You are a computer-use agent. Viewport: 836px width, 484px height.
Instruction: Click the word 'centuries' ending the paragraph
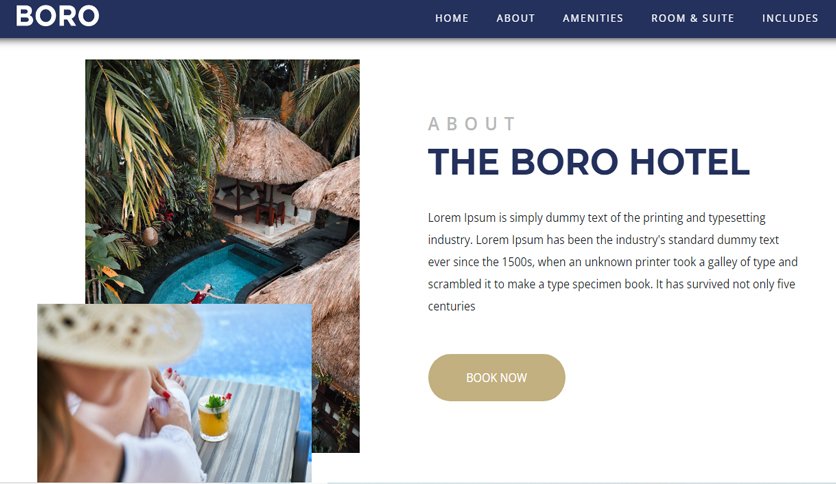tap(451, 306)
